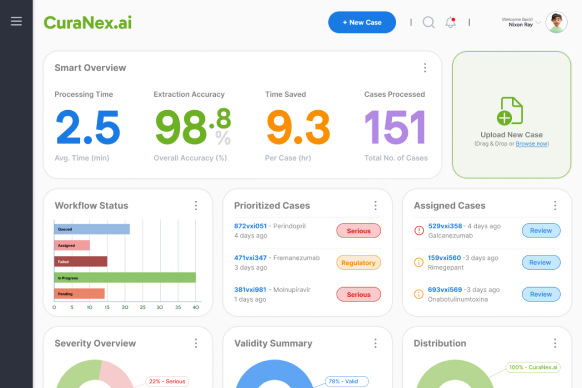Viewport: 582px width, 388px height.
Task: Open assigned case 529vxi358
Action: click(x=445, y=226)
